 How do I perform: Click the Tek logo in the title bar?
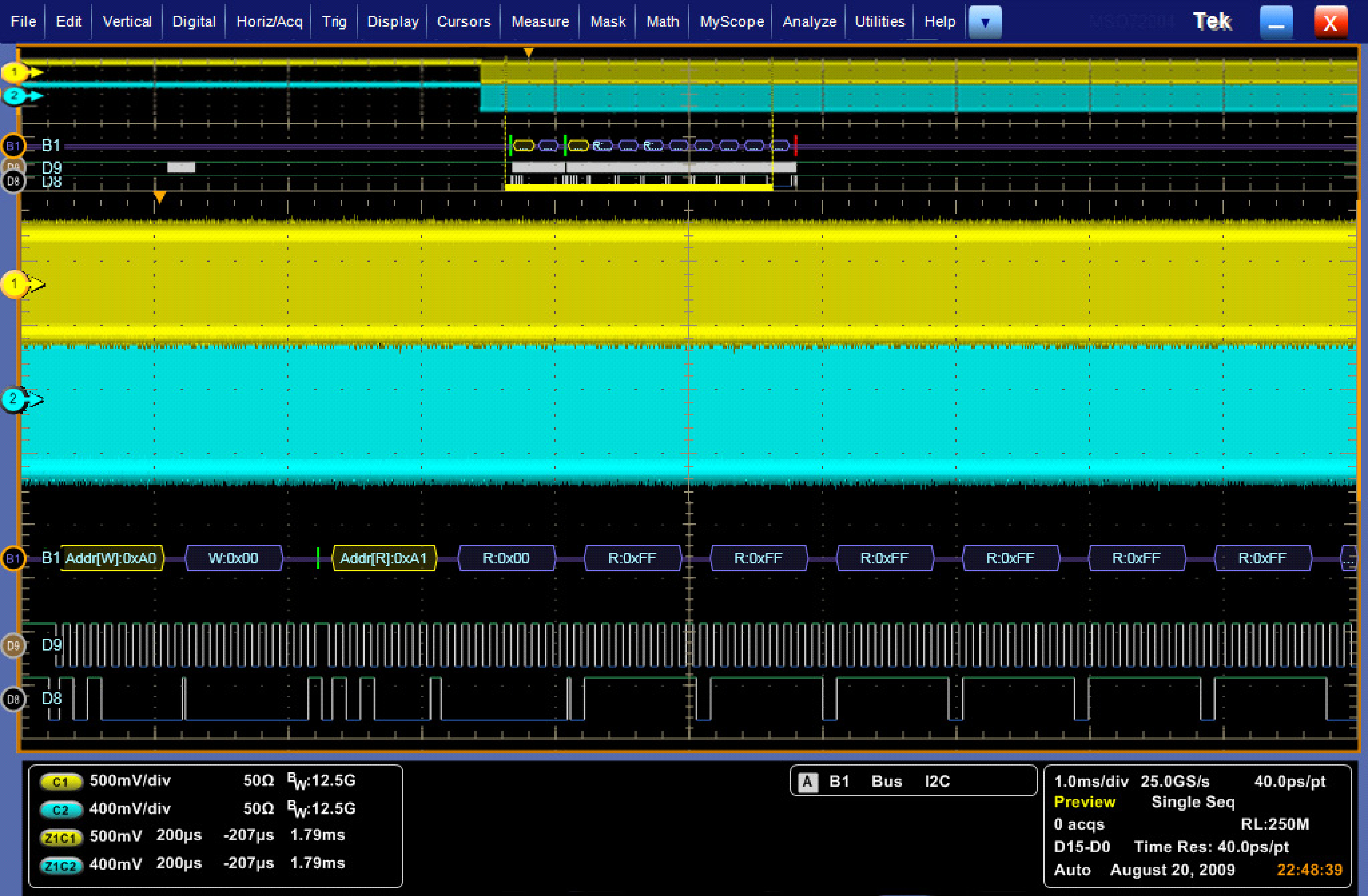[1212, 21]
